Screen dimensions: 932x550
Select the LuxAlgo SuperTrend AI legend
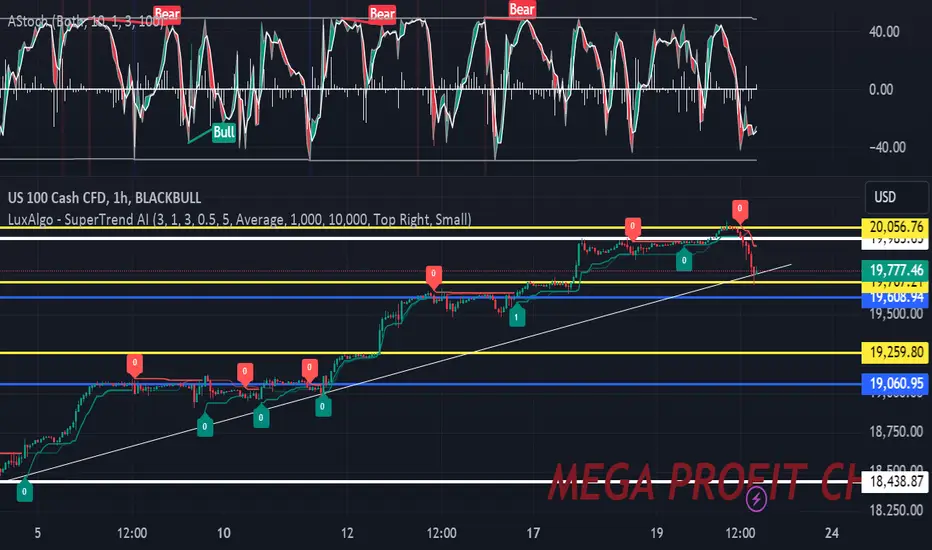pos(240,219)
